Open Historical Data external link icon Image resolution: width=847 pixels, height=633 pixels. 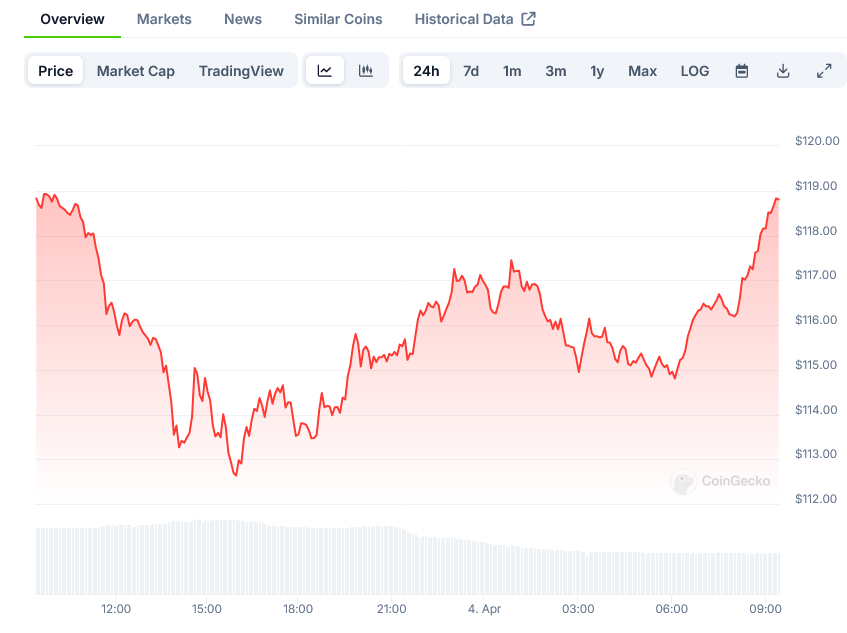pyautogui.click(x=530, y=18)
